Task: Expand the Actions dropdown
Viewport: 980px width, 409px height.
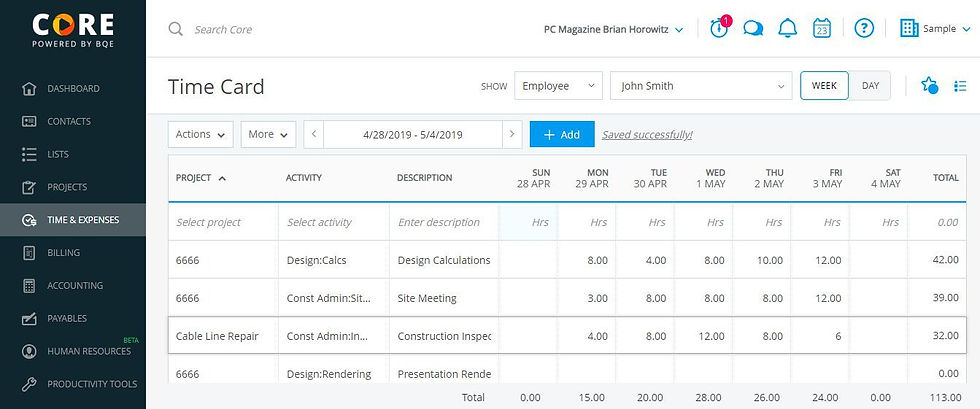Action: click(200, 134)
